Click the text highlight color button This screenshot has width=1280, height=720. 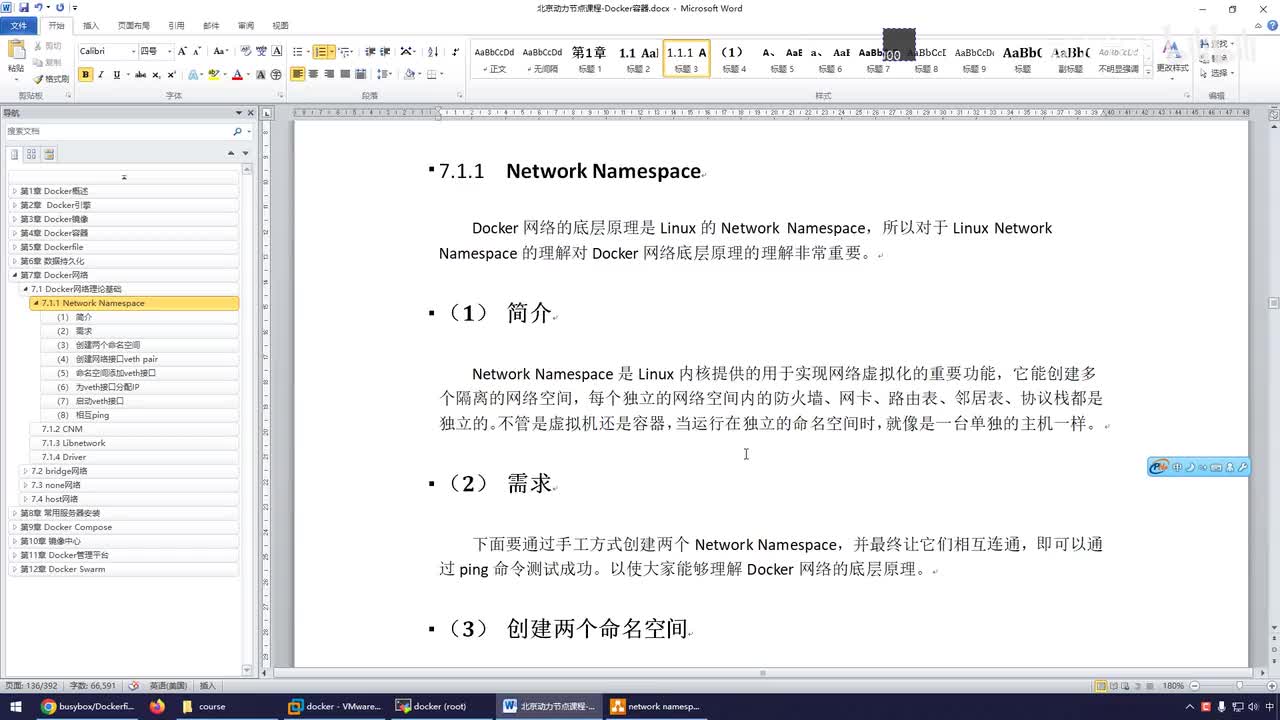pos(214,74)
